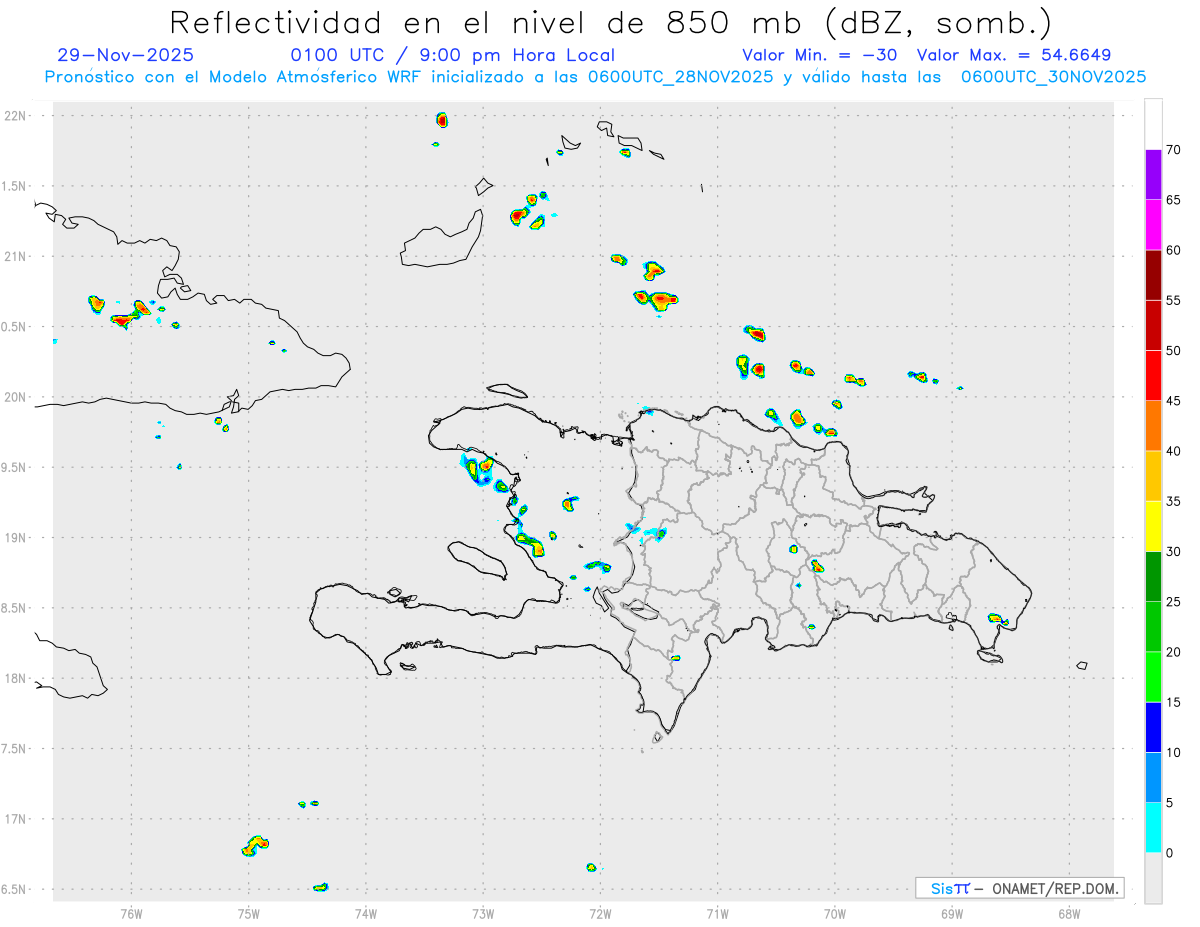Pick the cyan 0–5 dBZ legend band

coord(1153,828)
